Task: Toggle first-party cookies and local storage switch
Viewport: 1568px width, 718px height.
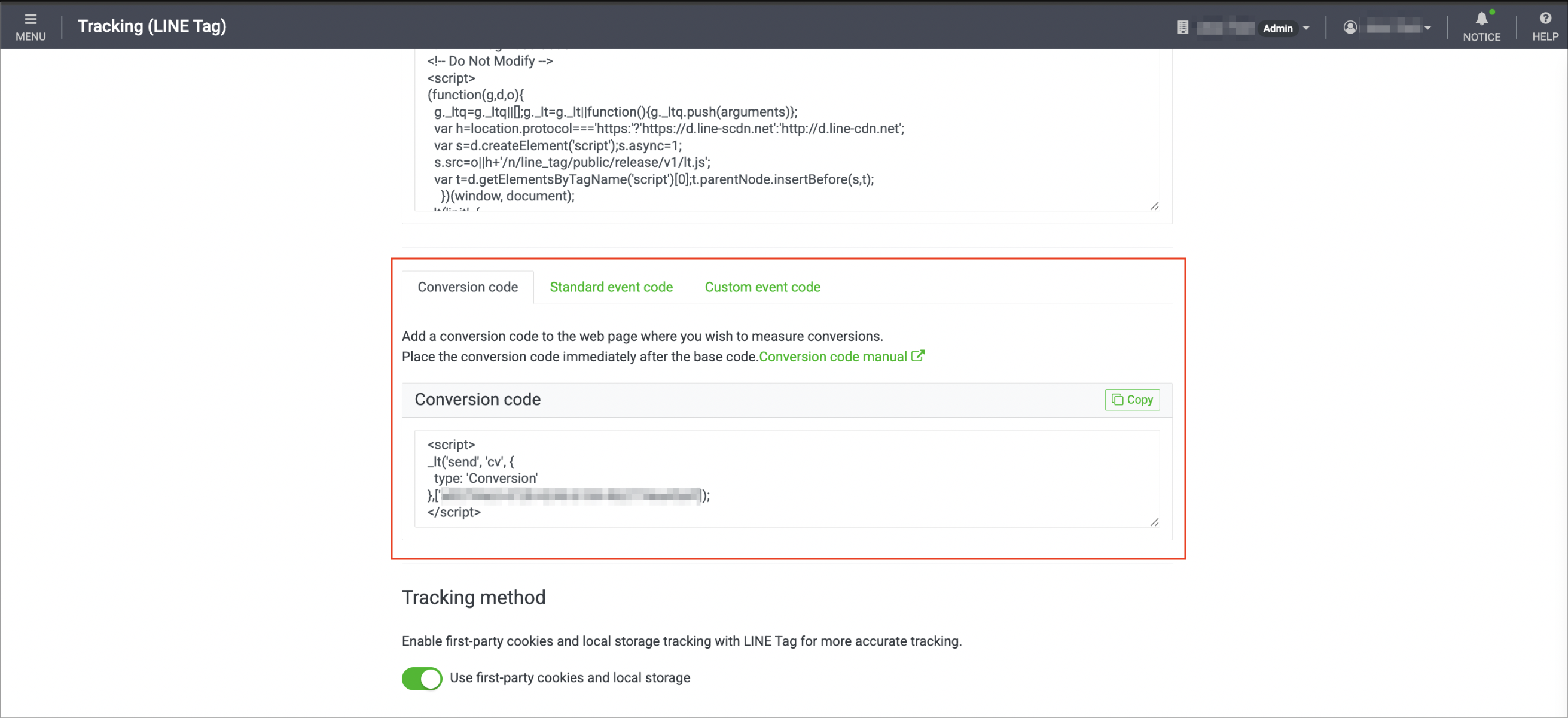Action: pyautogui.click(x=422, y=678)
